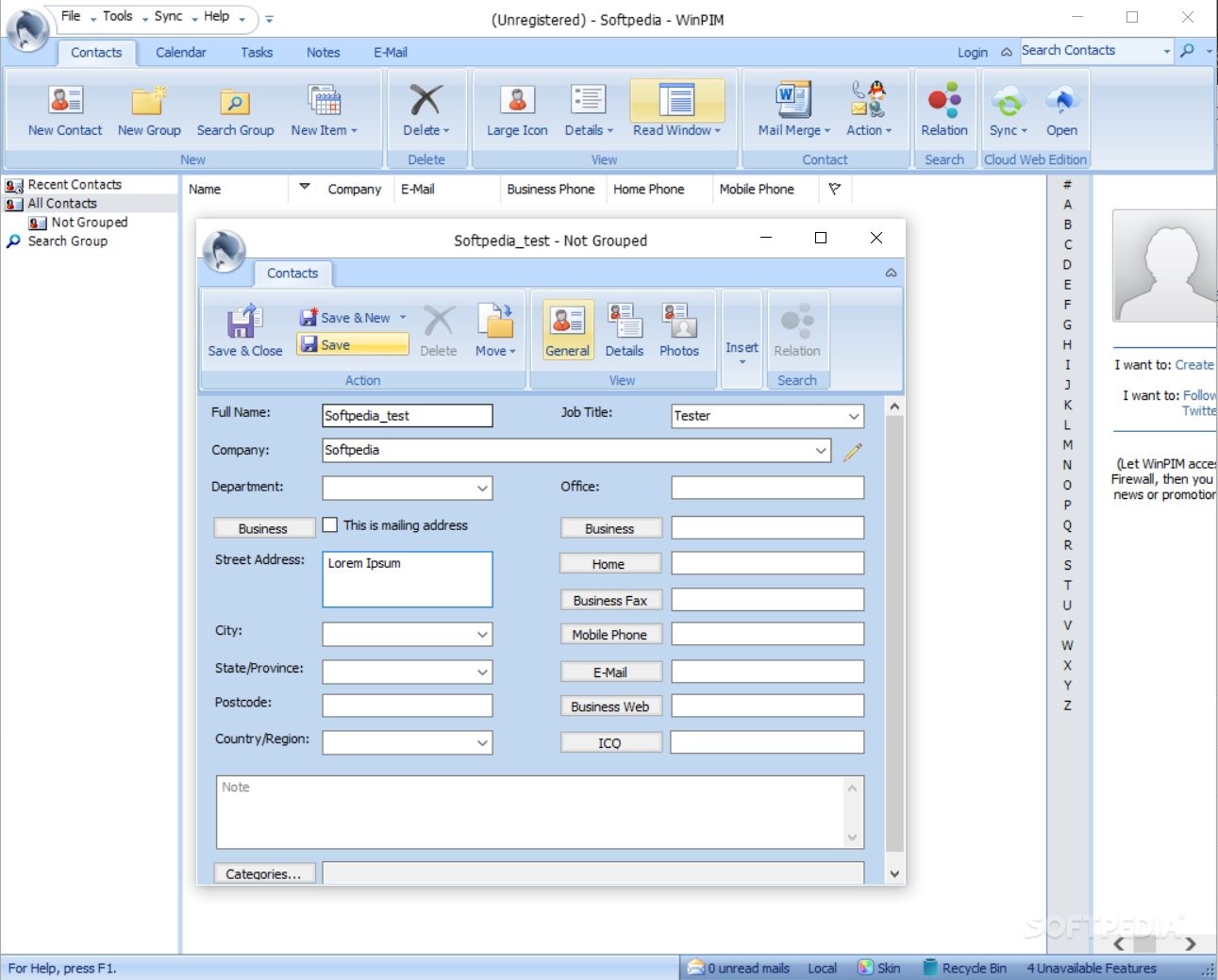Toggle the Read Window button
The height and width of the screenshot is (980, 1218).
click(676, 111)
